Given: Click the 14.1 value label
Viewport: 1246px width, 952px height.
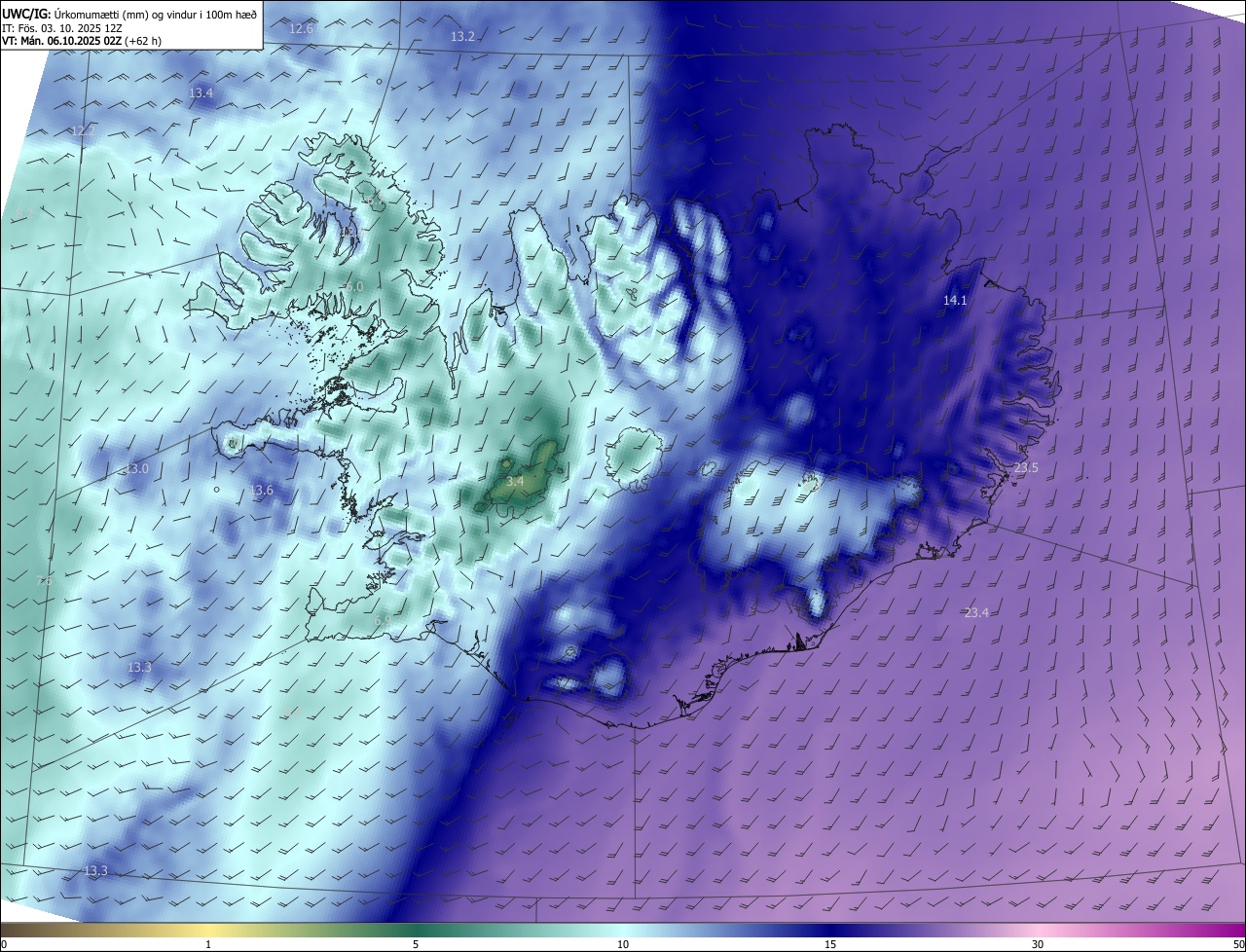Looking at the screenshot, I should [x=955, y=301].
